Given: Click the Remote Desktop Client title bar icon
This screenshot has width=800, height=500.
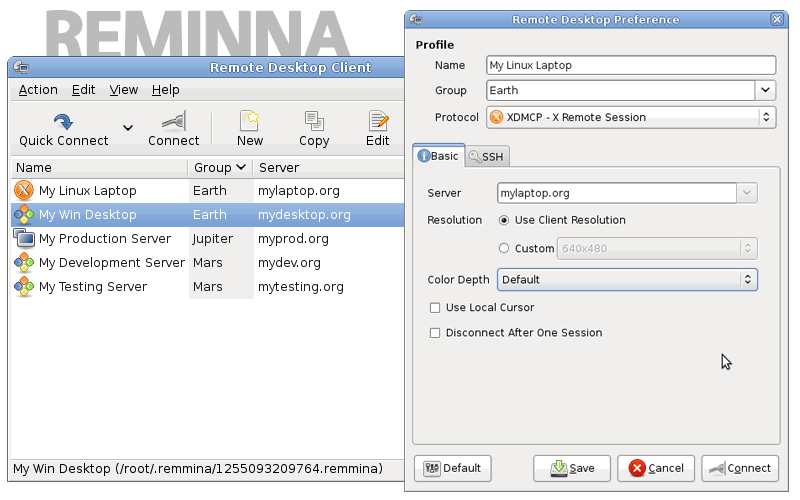Looking at the screenshot, I should click(x=21, y=67).
